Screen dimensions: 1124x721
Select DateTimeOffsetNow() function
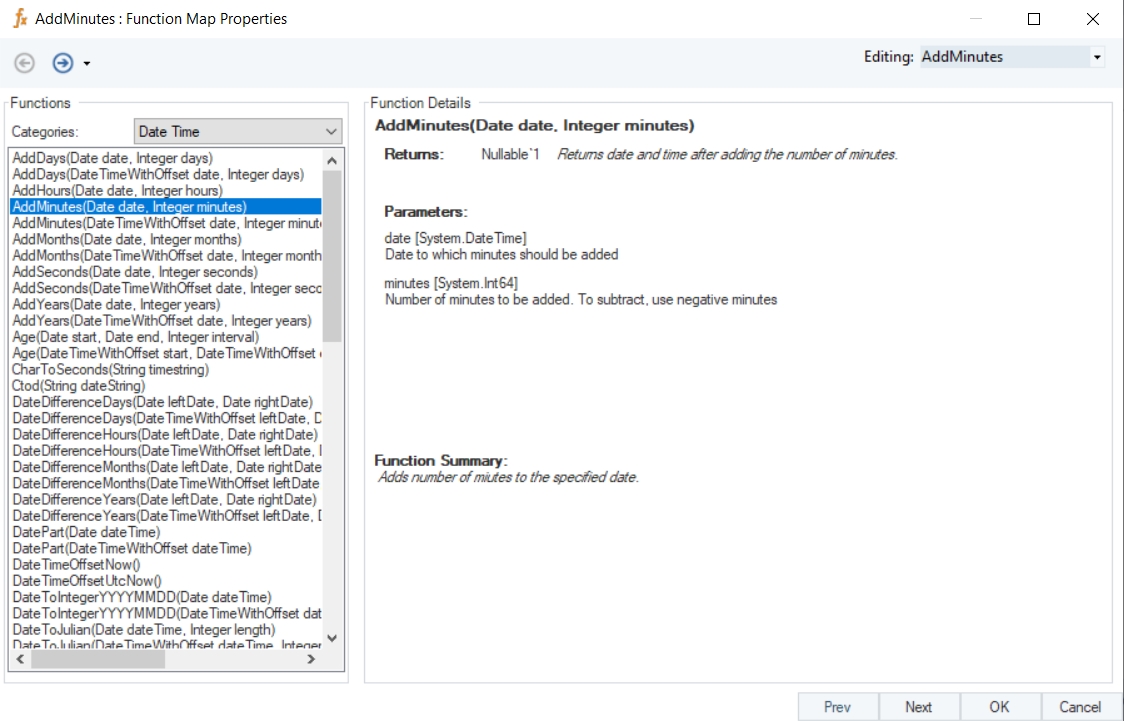click(76, 565)
